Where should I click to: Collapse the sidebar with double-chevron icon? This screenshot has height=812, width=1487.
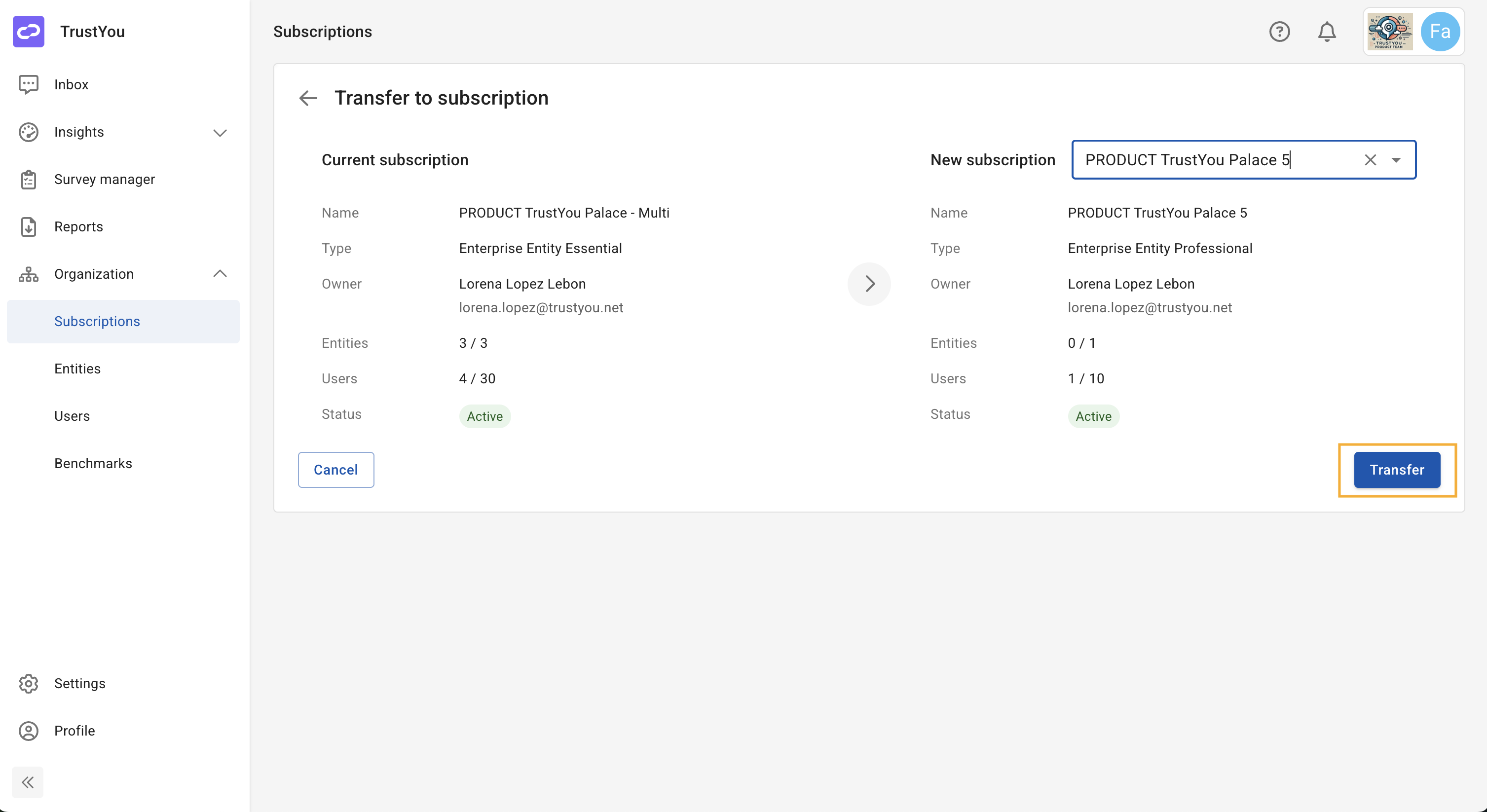click(x=28, y=782)
